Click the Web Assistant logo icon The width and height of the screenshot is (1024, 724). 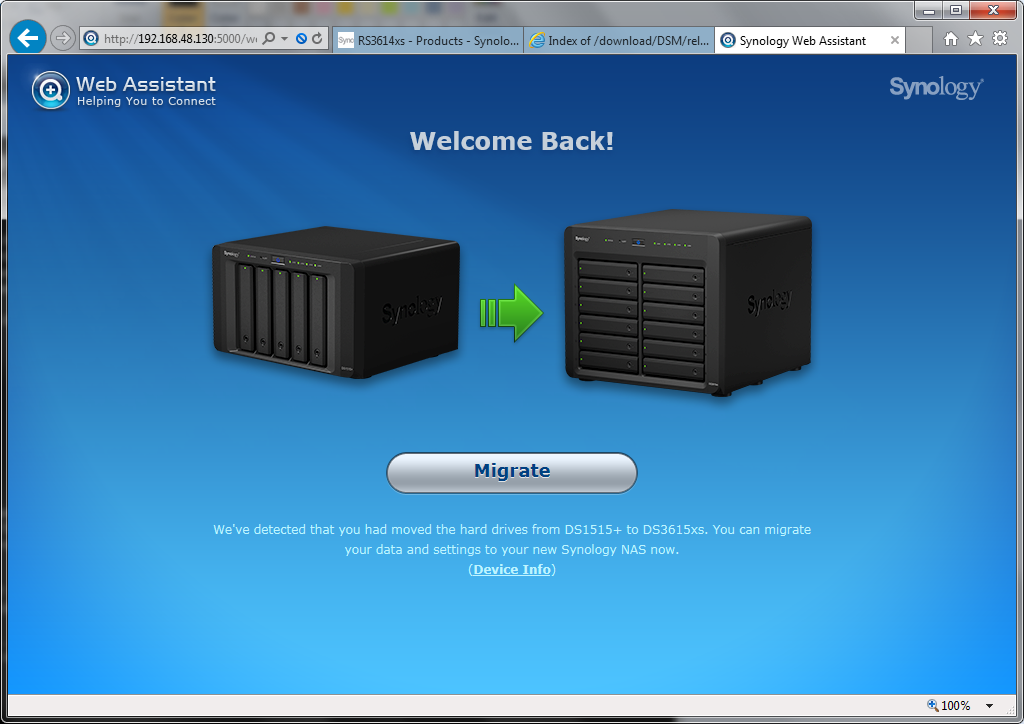(x=50, y=90)
